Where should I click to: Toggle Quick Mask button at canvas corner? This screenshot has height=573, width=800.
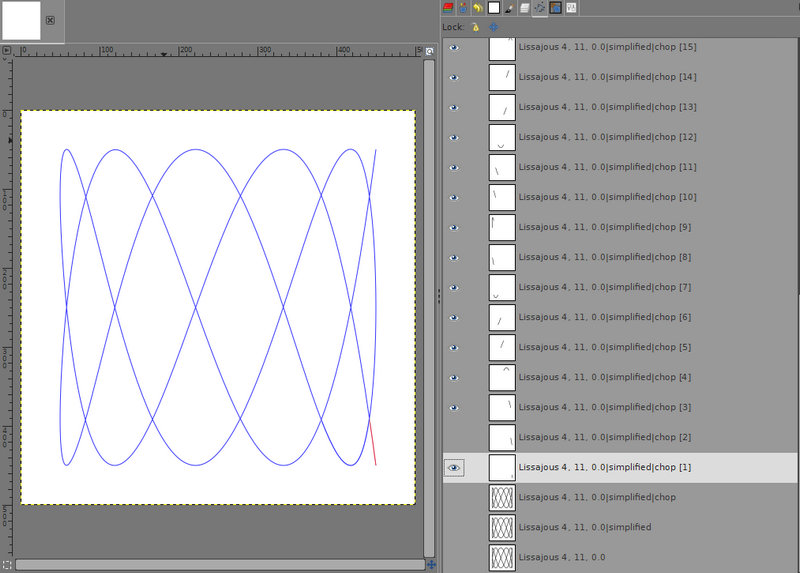(8, 565)
